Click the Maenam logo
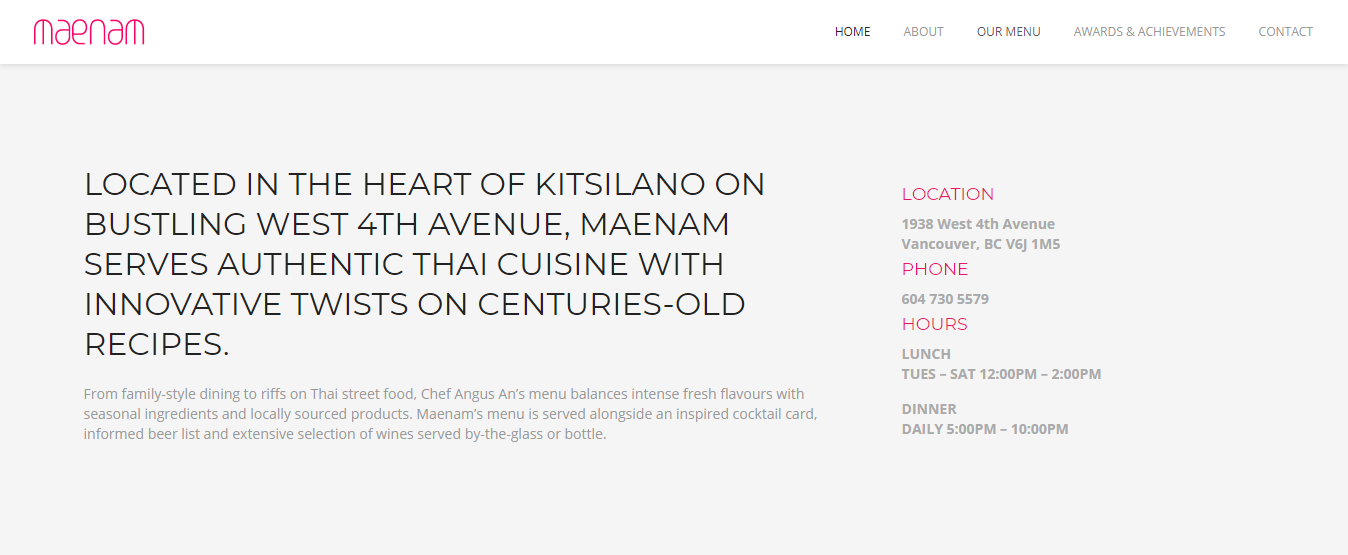1348x555 pixels. pyautogui.click(x=89, y=32)
